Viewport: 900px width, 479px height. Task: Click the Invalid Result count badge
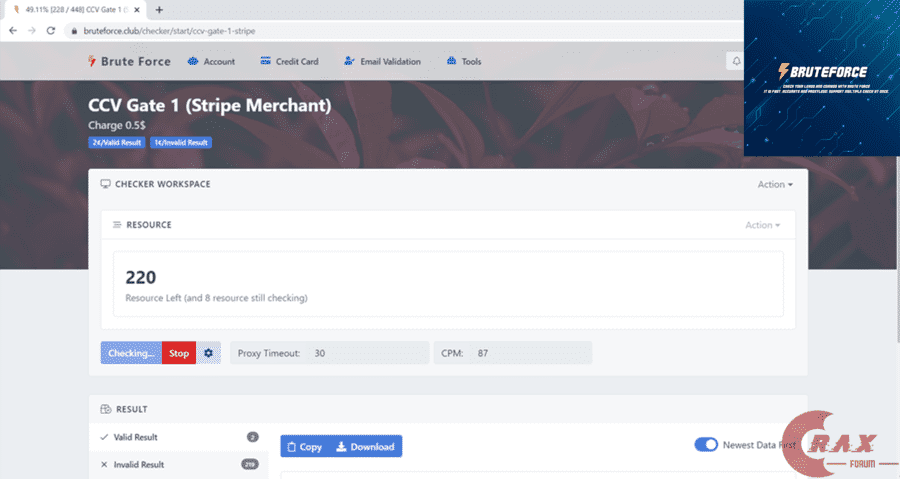[x=250, y=465]
